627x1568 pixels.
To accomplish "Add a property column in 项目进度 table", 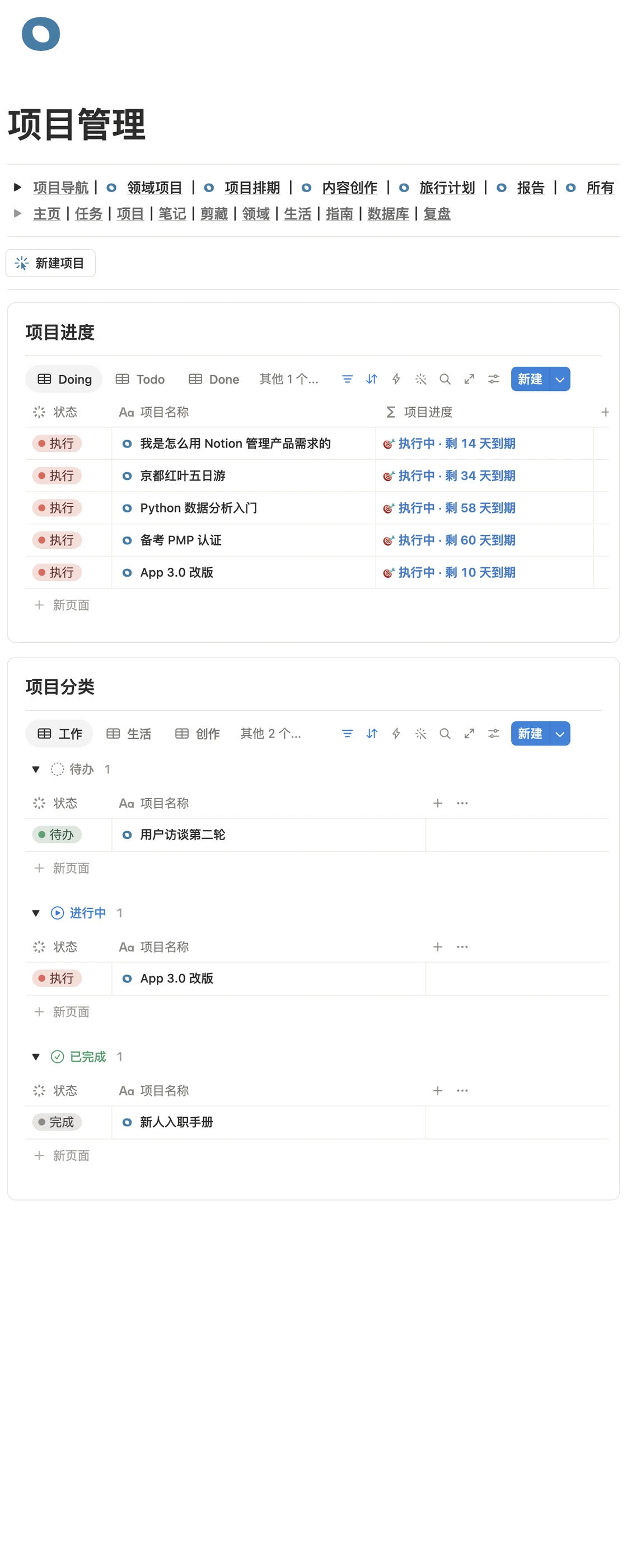I will [x=605, y=412].
